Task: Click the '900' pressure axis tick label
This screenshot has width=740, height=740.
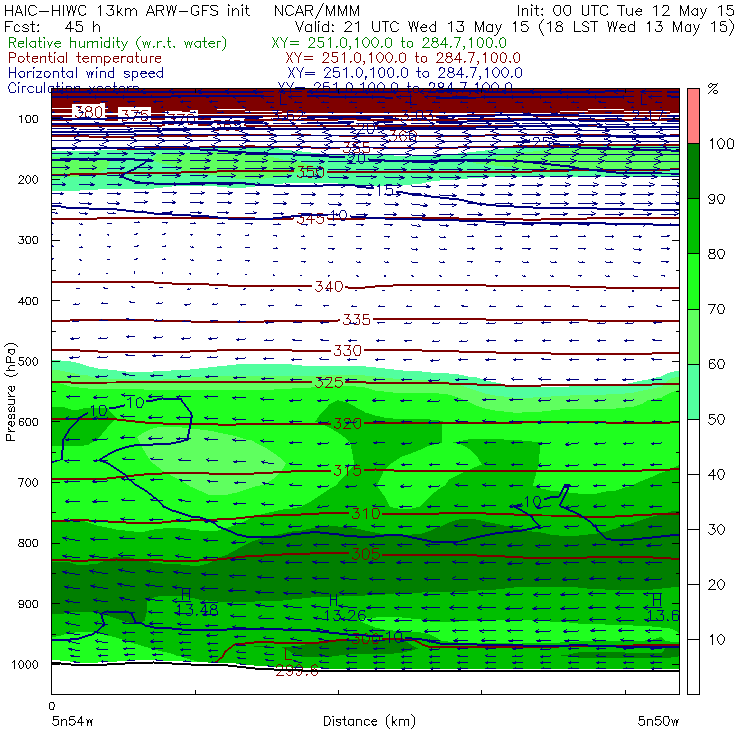Action: (28, 604)
